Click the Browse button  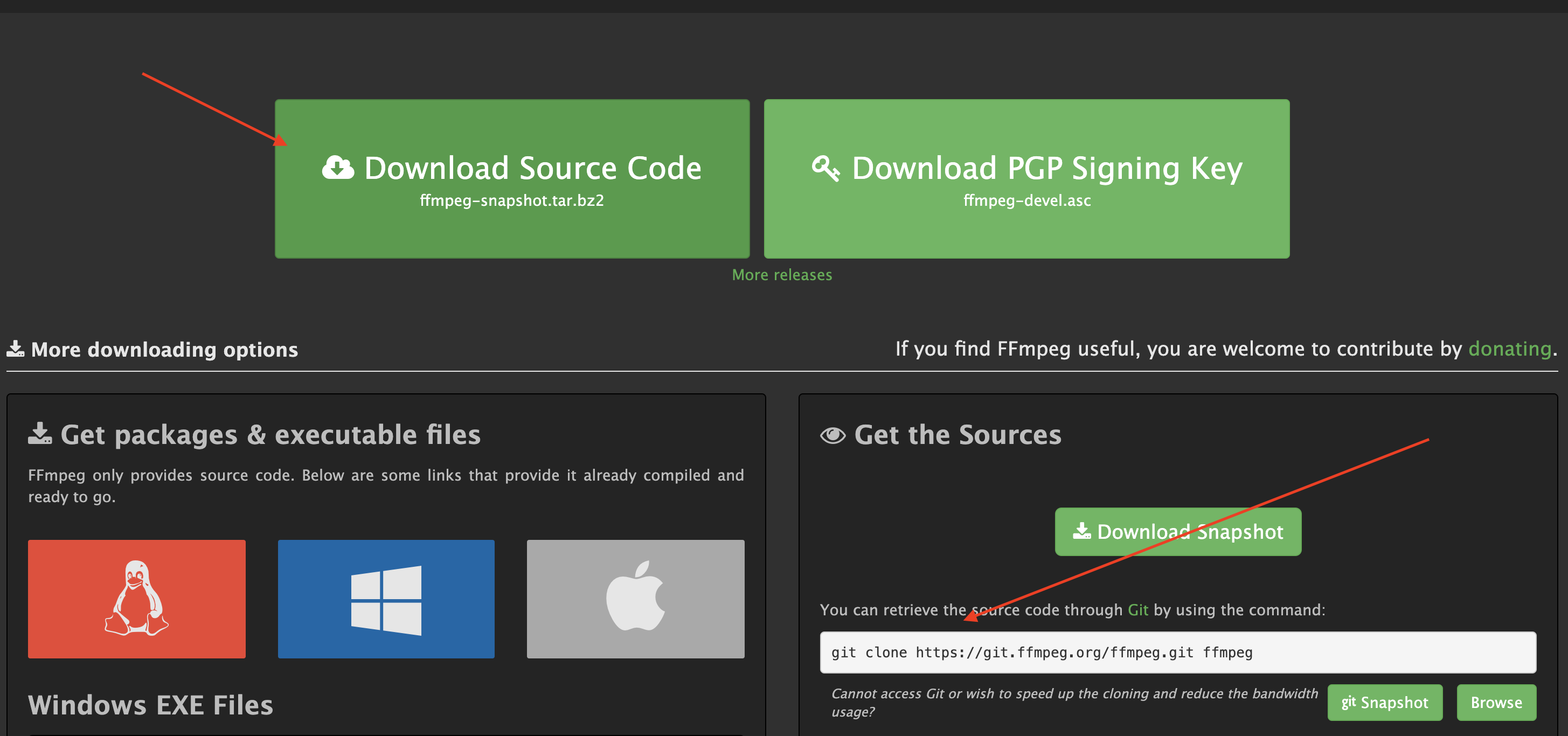pyautogui.click(x=1496, y=703)
